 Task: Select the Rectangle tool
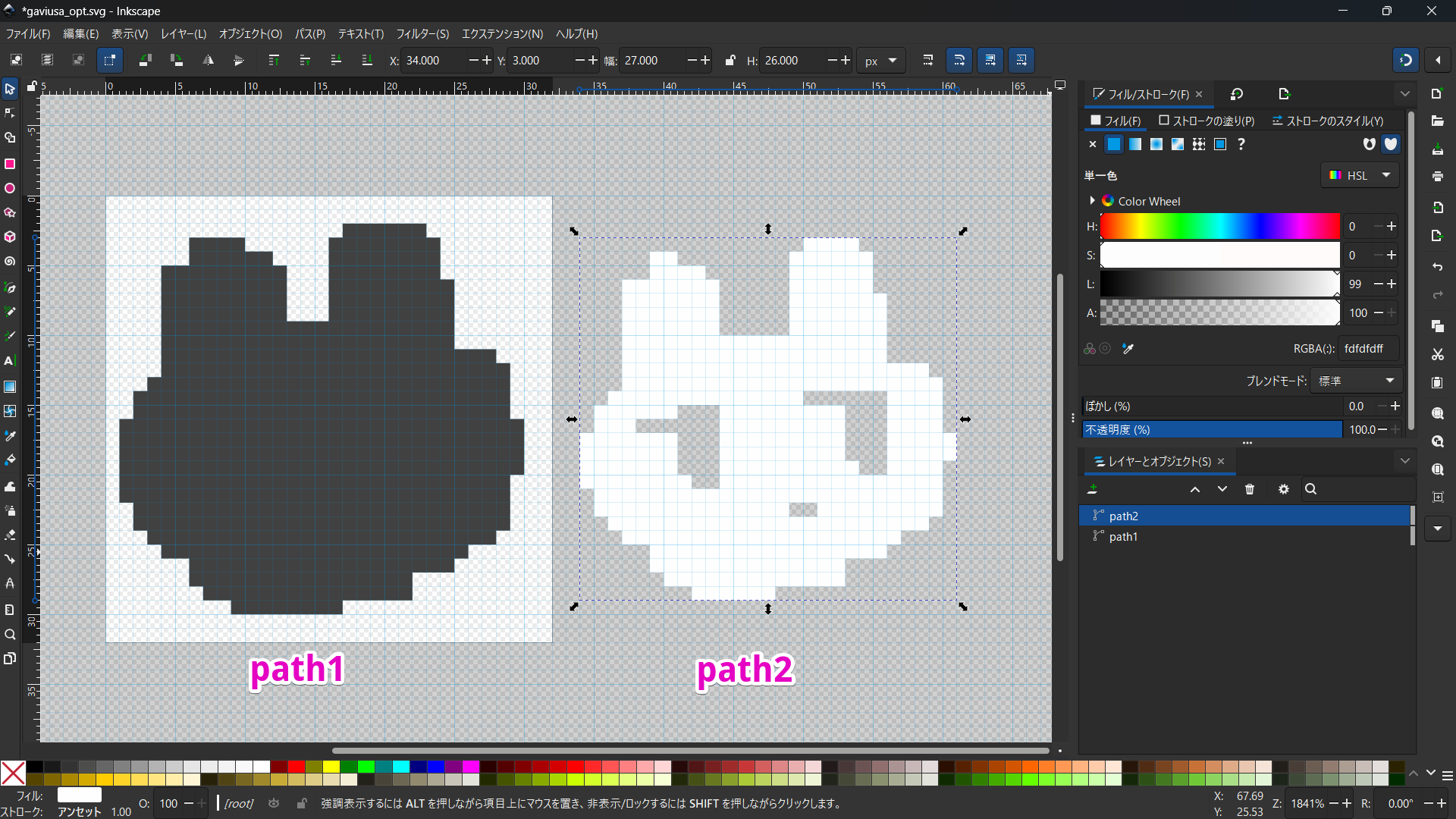[x=10, y=164]
